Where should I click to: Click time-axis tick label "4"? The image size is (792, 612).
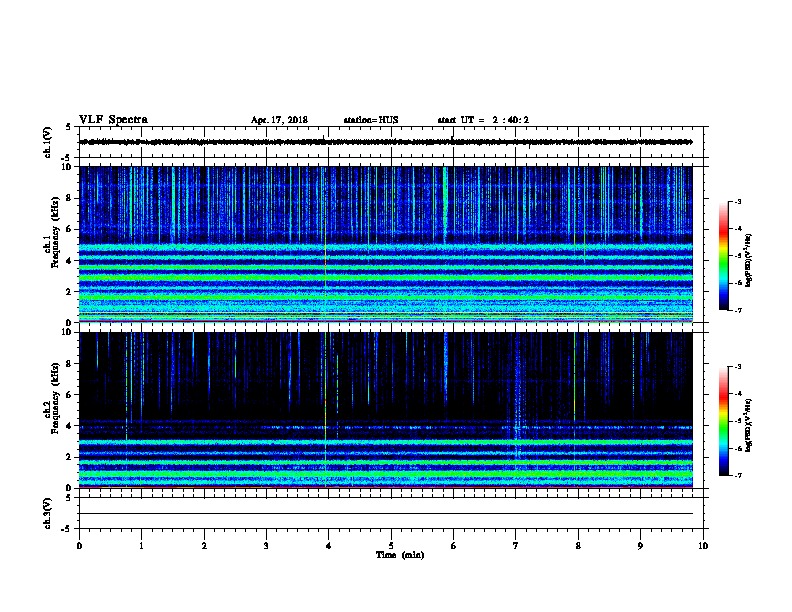click(329, 545)
